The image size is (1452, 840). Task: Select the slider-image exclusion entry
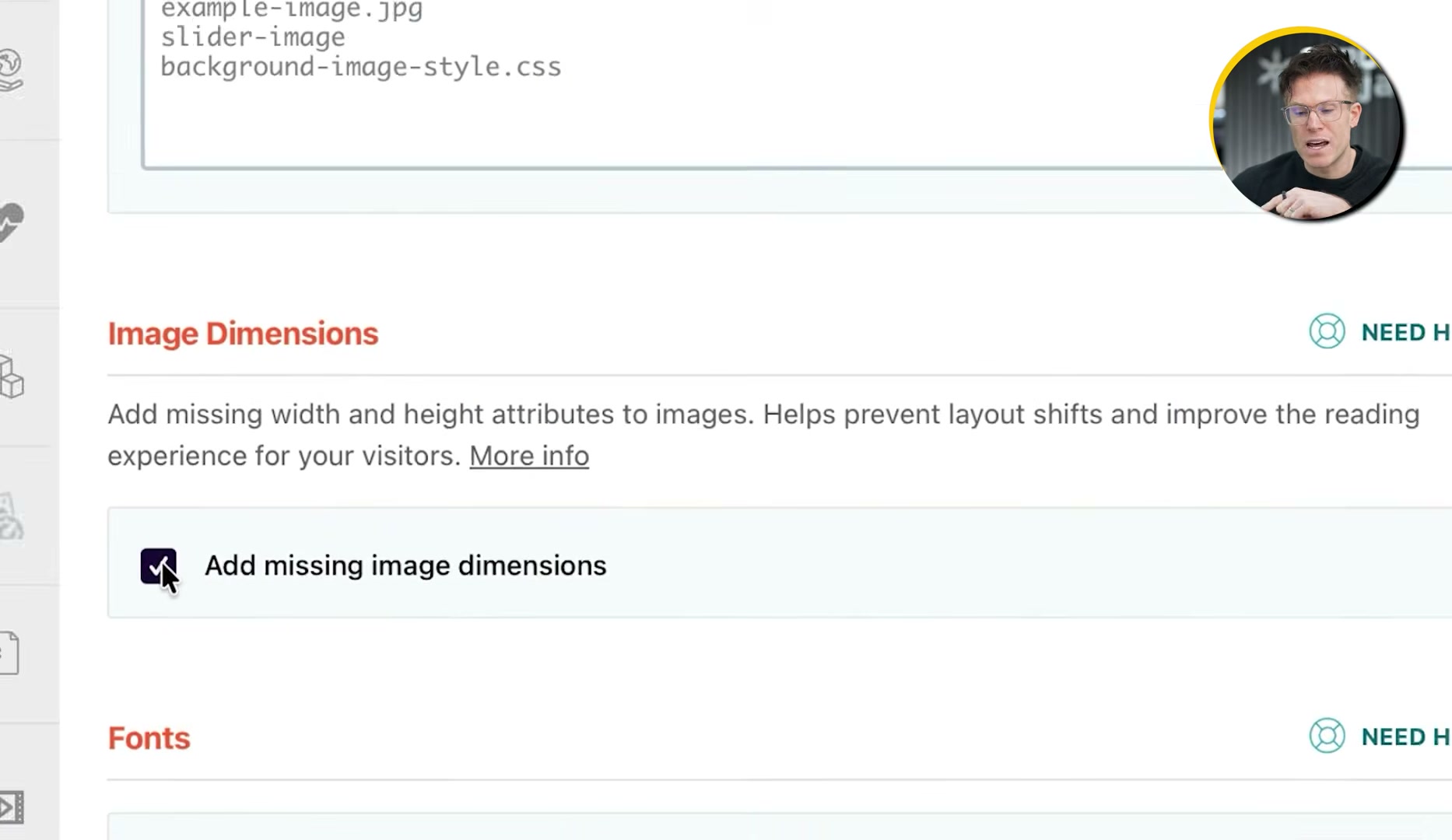pyautogui.click(x=253, y=37)
